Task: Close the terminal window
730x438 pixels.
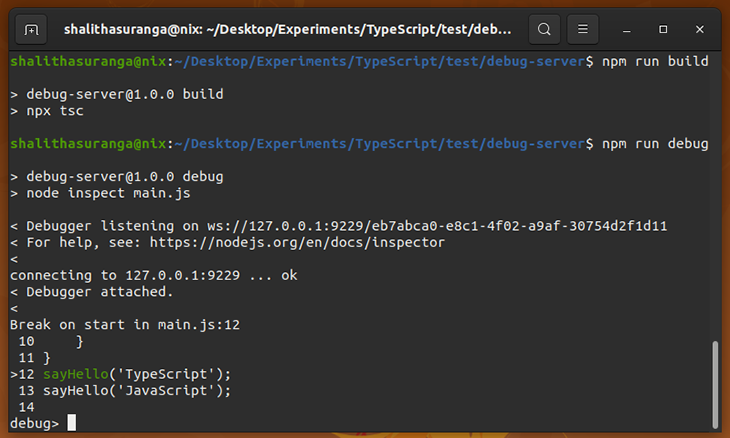Action: click(x=699, y=30)
